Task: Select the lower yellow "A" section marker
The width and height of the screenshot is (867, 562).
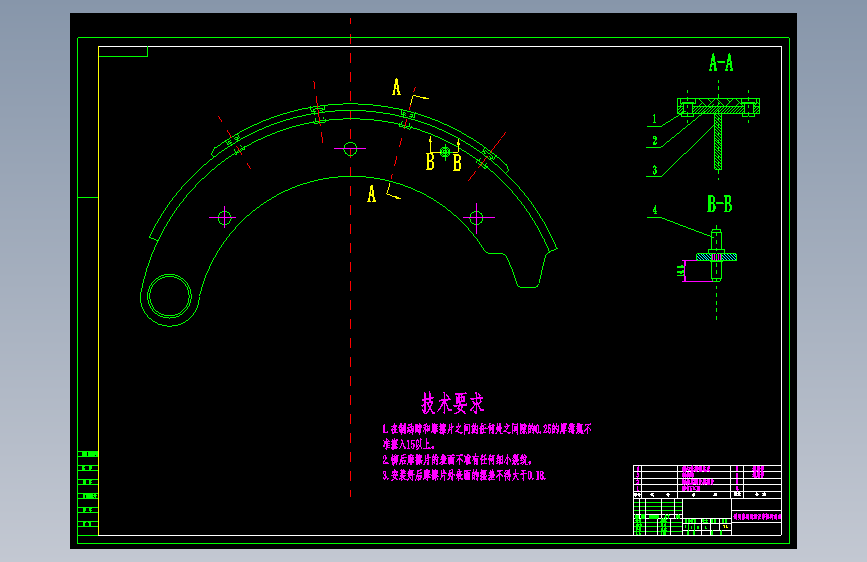Action: coord(372,194)
